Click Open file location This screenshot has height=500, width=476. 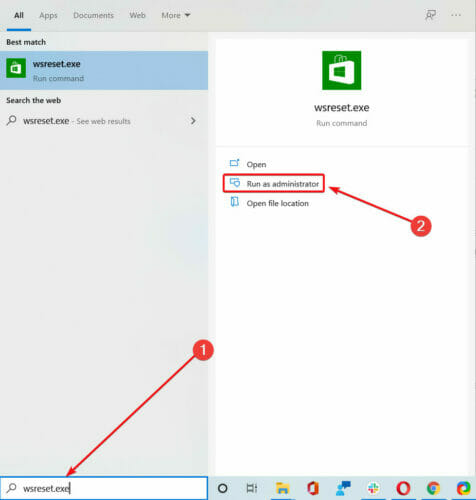point(277,203)
